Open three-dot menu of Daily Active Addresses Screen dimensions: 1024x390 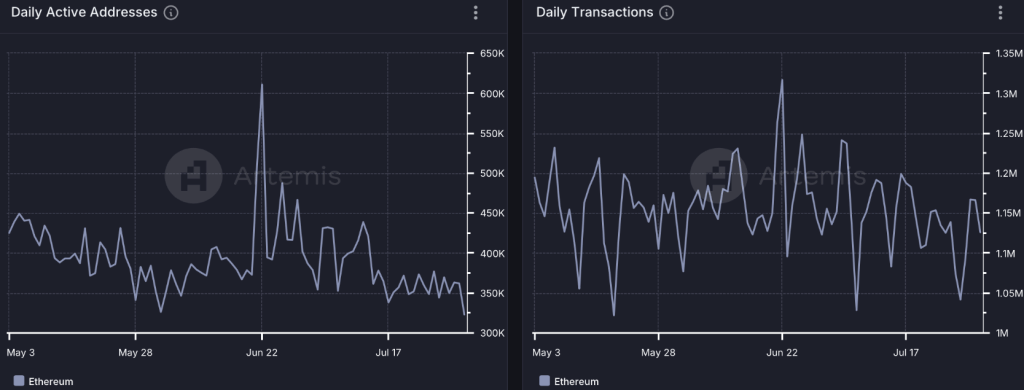[x=475, y=12]
